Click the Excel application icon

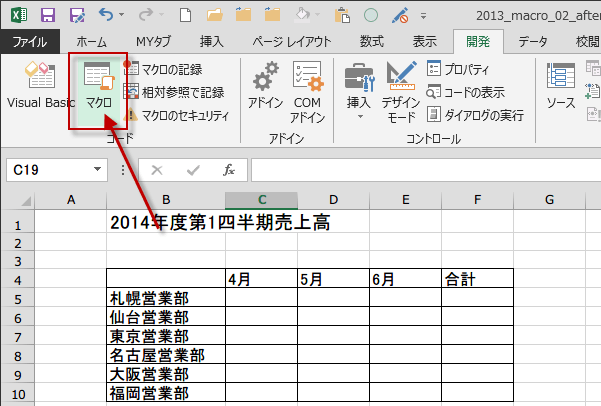coord(19,15)
